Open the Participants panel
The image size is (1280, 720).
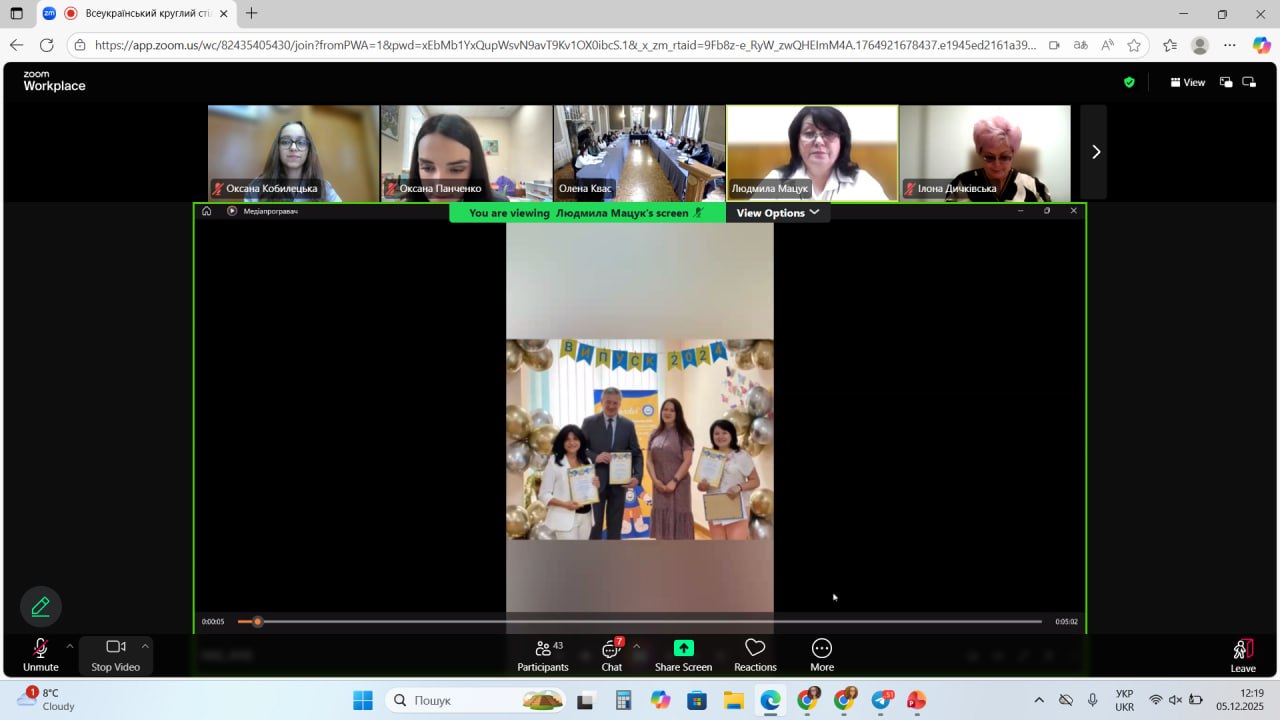543,655
